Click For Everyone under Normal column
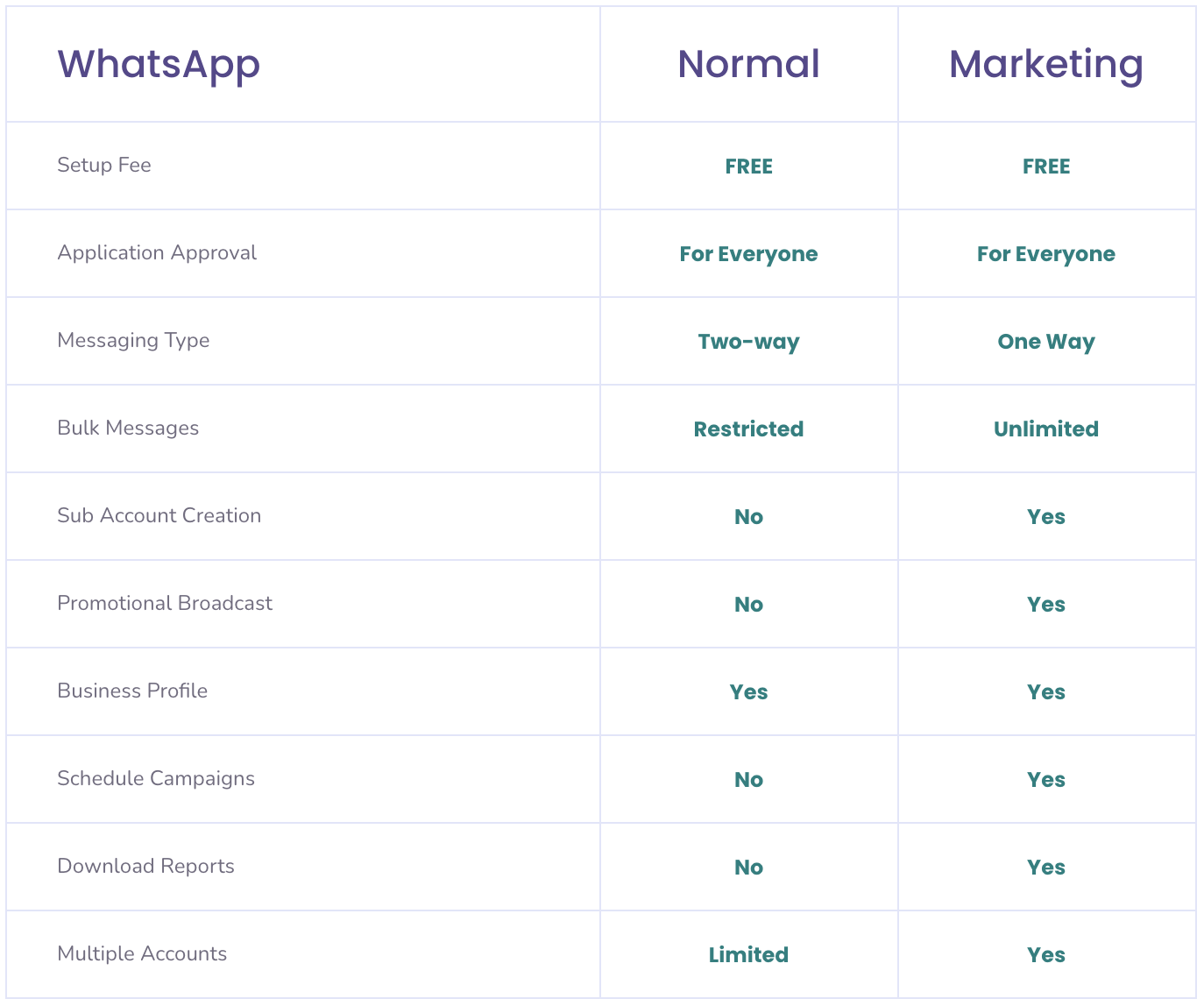 click(748, 253)
